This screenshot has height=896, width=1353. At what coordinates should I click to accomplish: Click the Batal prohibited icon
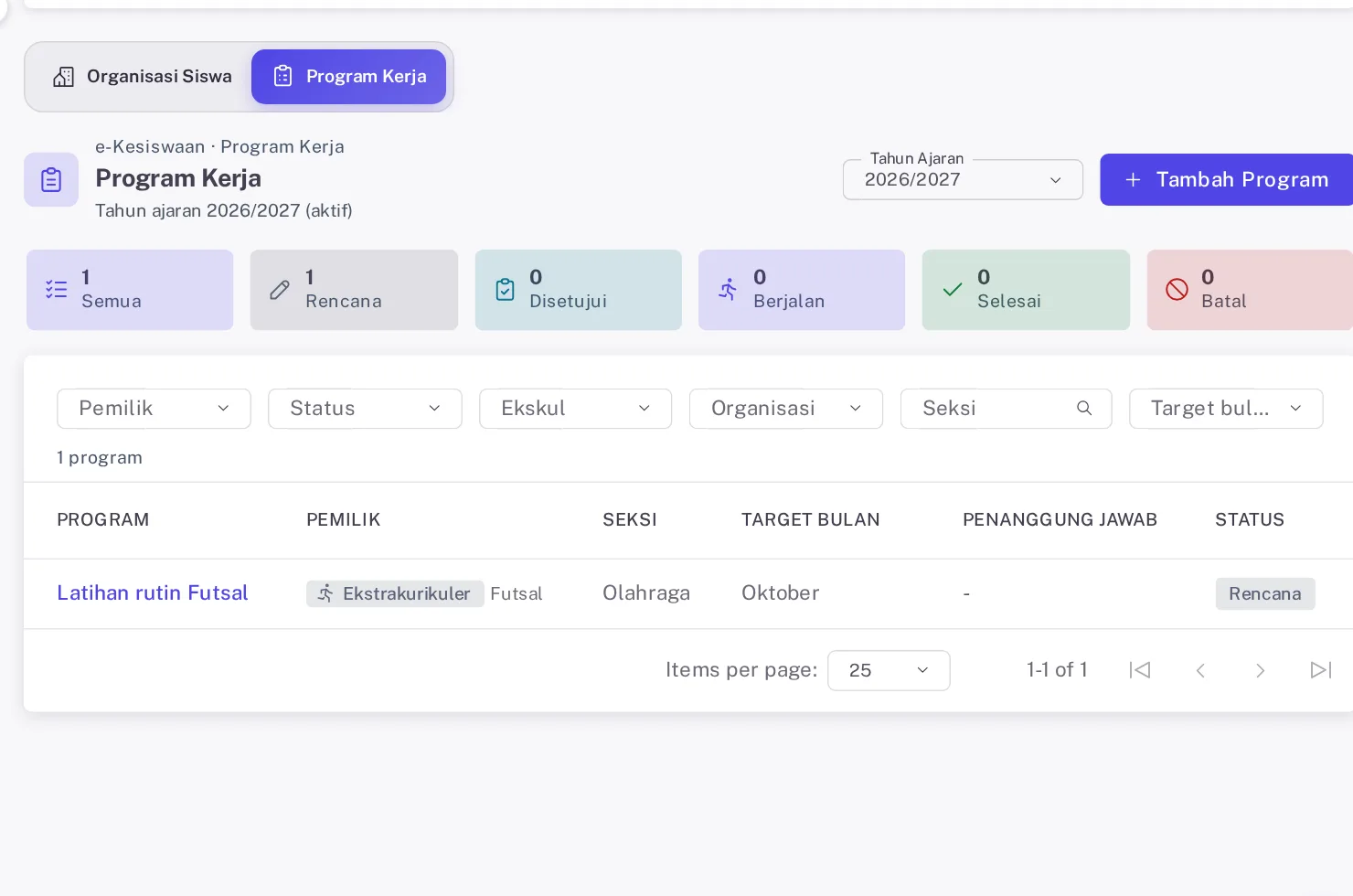(x=1177, y=290)
